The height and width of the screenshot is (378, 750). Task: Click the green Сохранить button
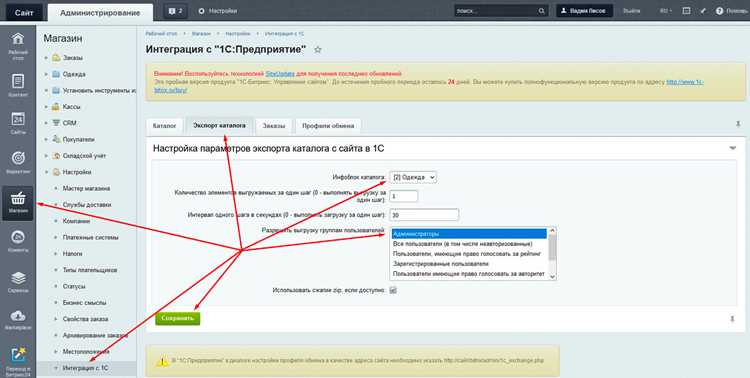pyautogui.click(x=177, y=318)
